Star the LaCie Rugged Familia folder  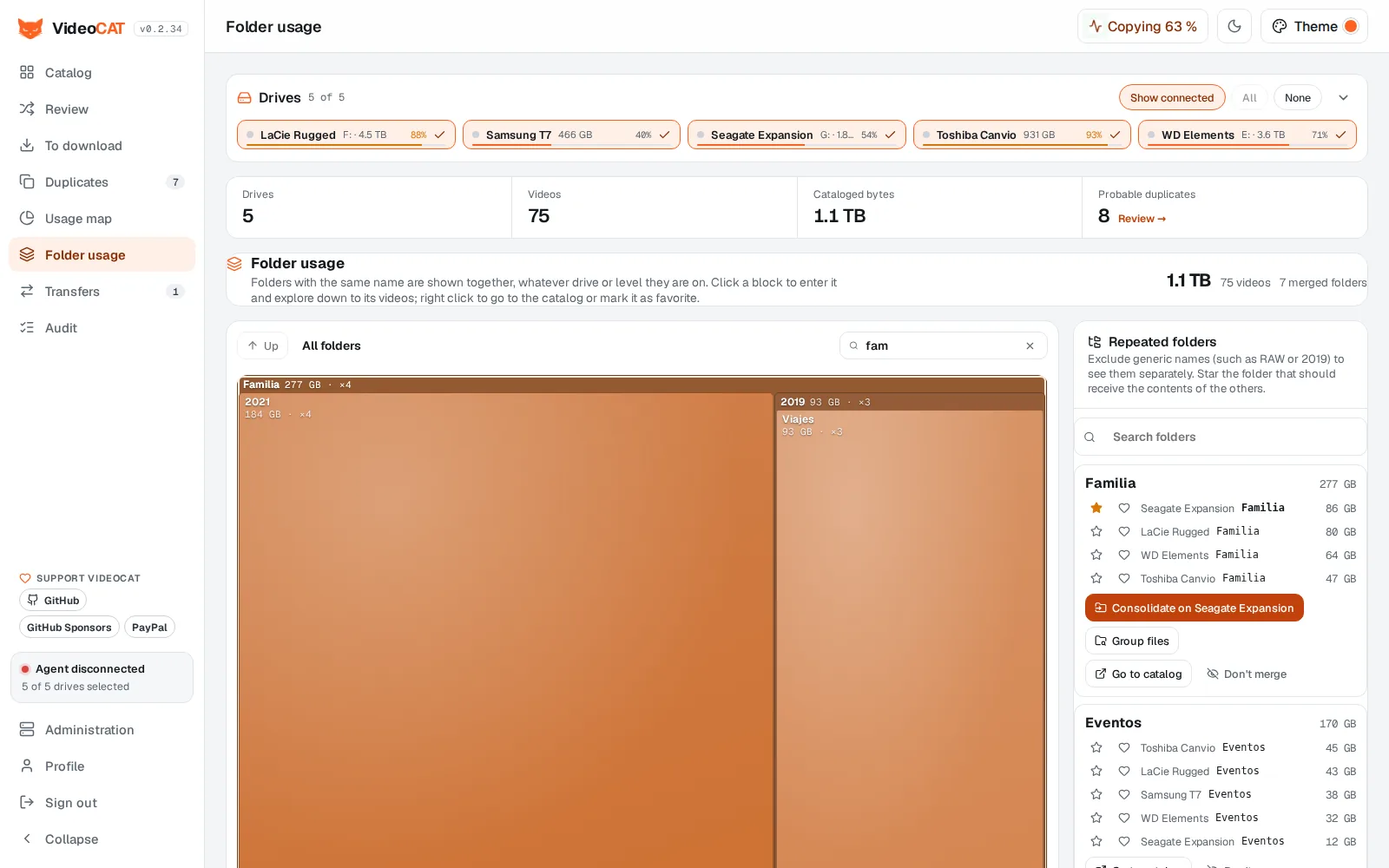(1096, 531)
